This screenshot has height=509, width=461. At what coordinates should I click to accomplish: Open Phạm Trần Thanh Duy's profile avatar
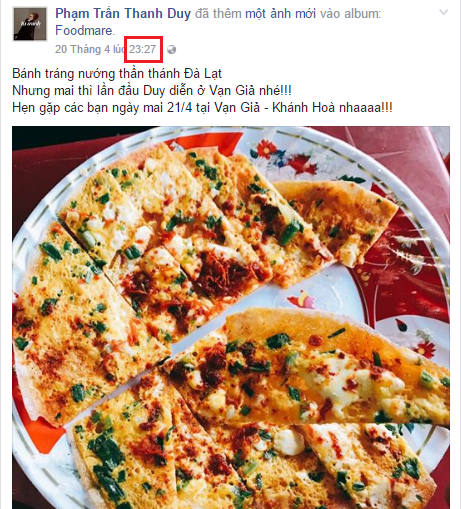[x=30, y=24]
